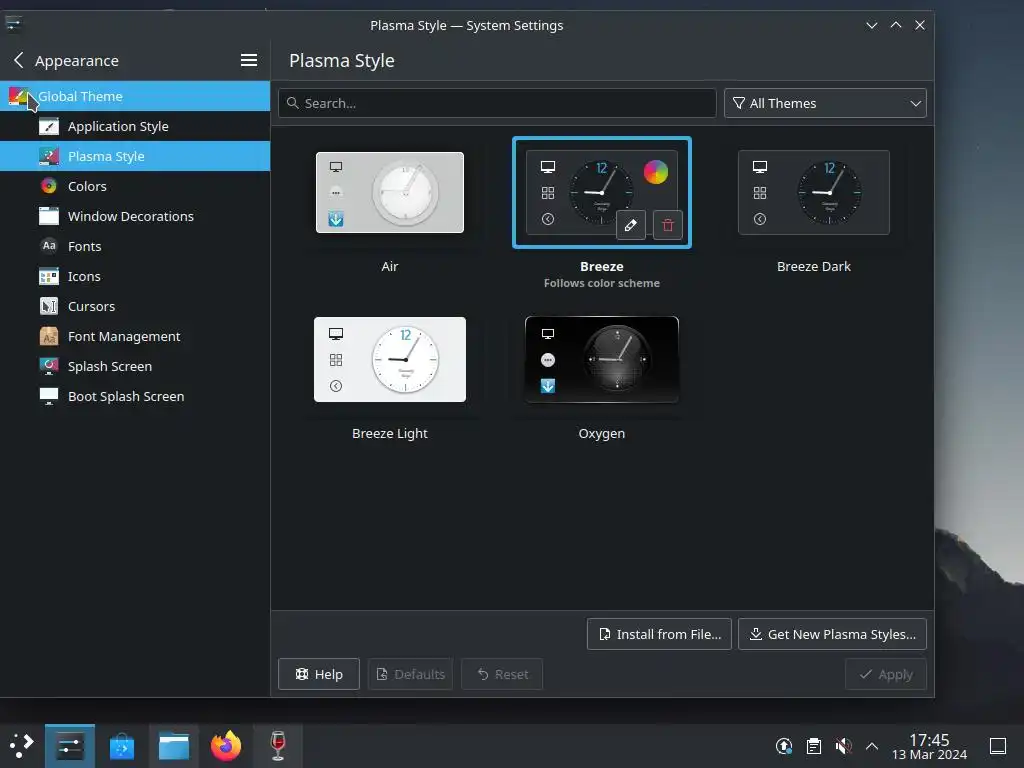Open the Boot Splash Screen page
1024x768 pixels.
click(x=135, y=396)
